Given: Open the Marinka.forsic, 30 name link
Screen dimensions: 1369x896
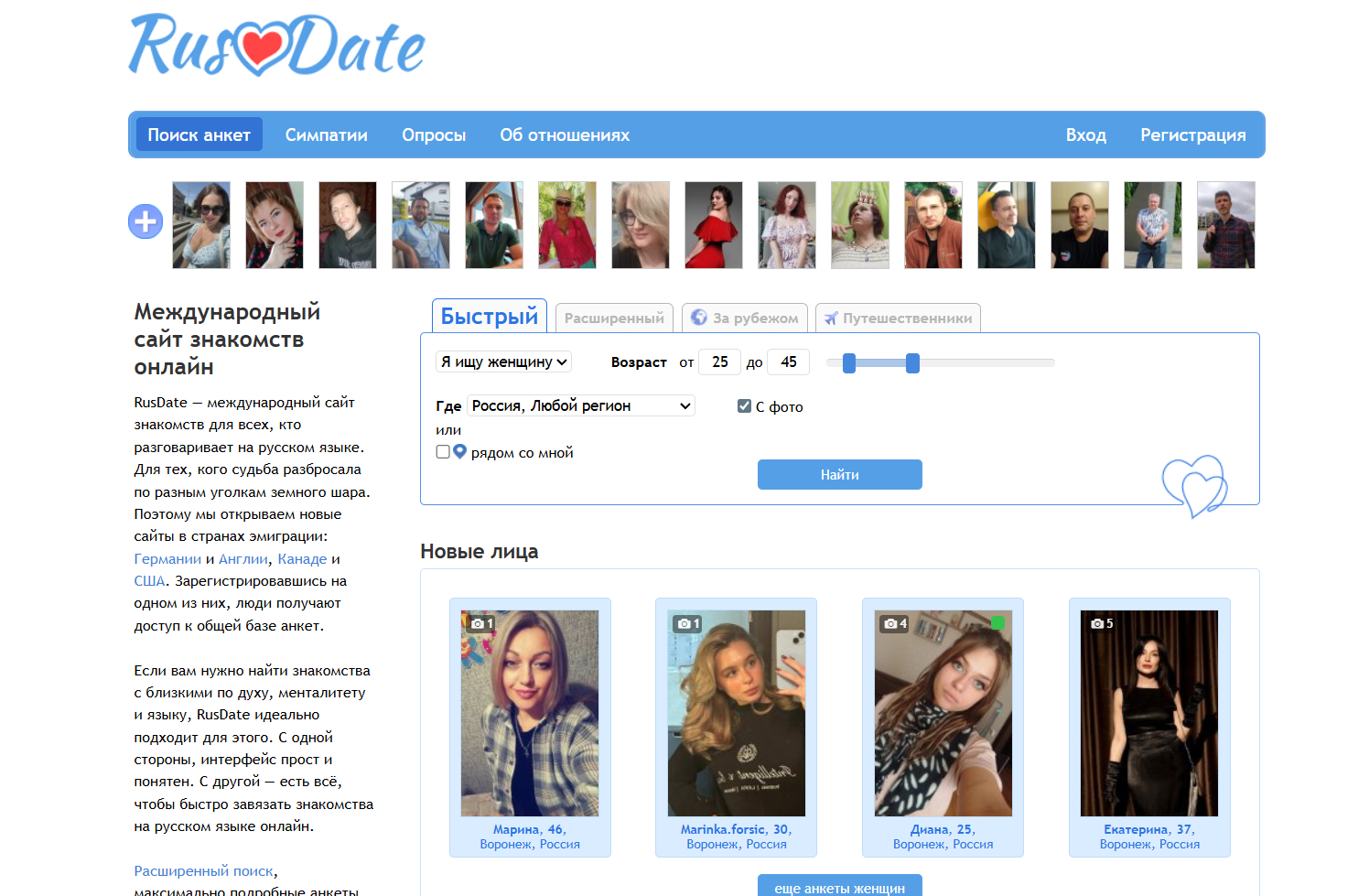Looking at the screenshot, I should pyautogui.click(x=736, y=829).
